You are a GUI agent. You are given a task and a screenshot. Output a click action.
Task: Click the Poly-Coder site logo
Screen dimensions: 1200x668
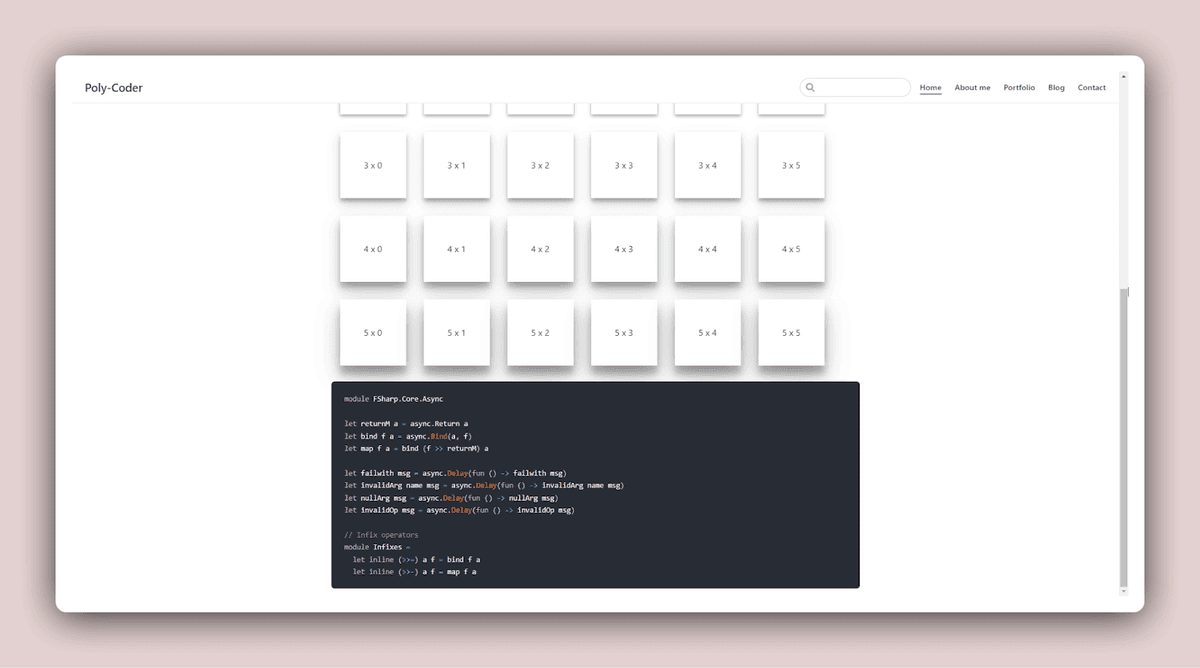click(114, 88)
